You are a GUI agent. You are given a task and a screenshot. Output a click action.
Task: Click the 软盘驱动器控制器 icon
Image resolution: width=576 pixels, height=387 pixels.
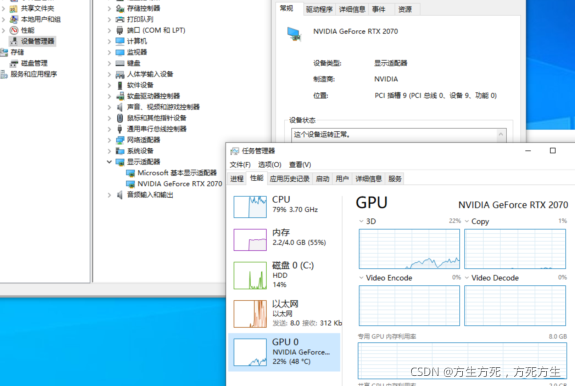[120, 96]
